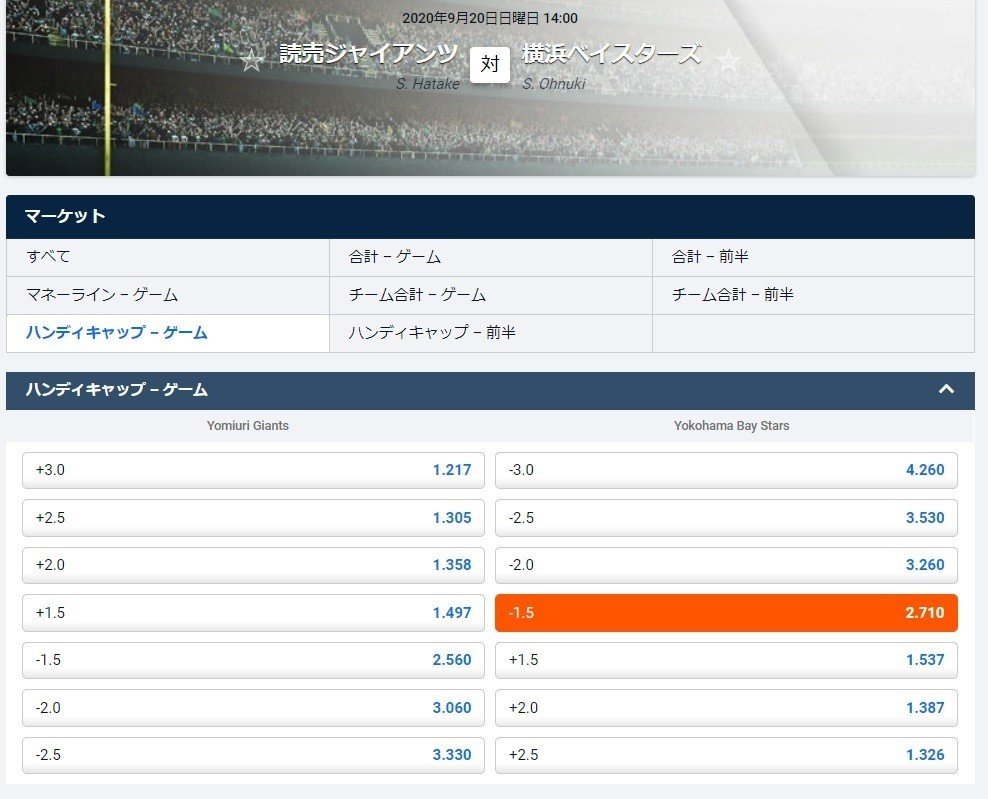Select the すべて market tab
Screen dimensions: 988x799
(168, 257)
